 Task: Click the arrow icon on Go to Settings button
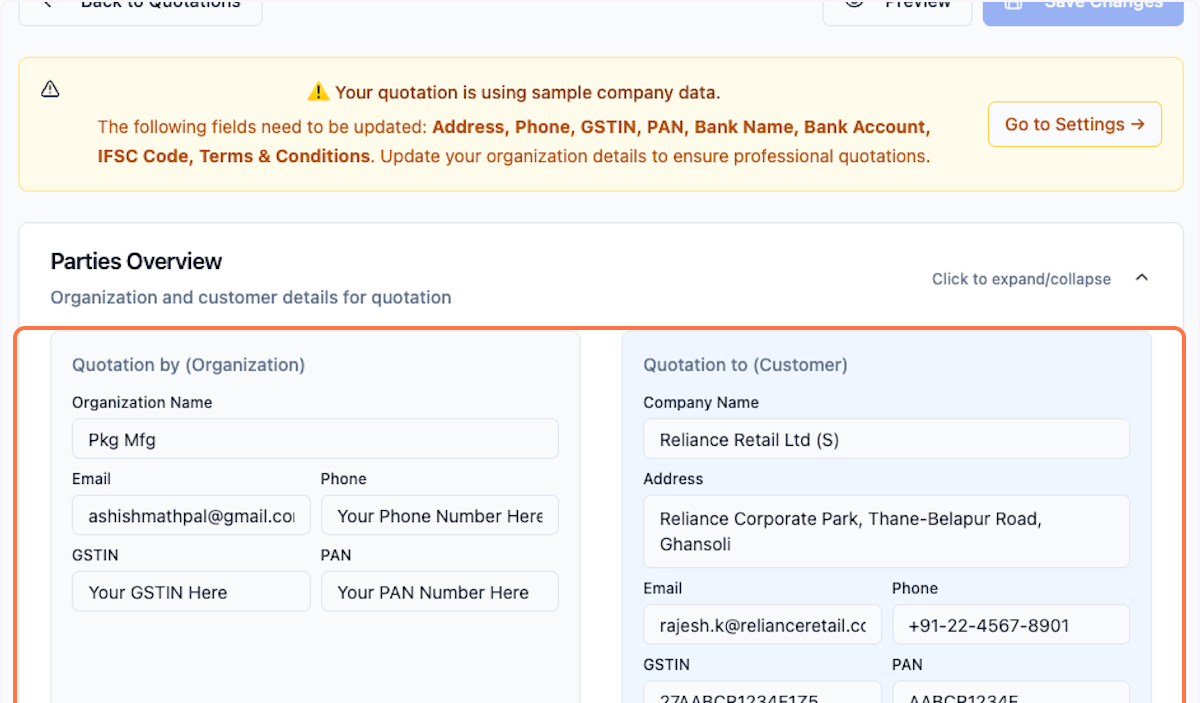(1138, 124)
